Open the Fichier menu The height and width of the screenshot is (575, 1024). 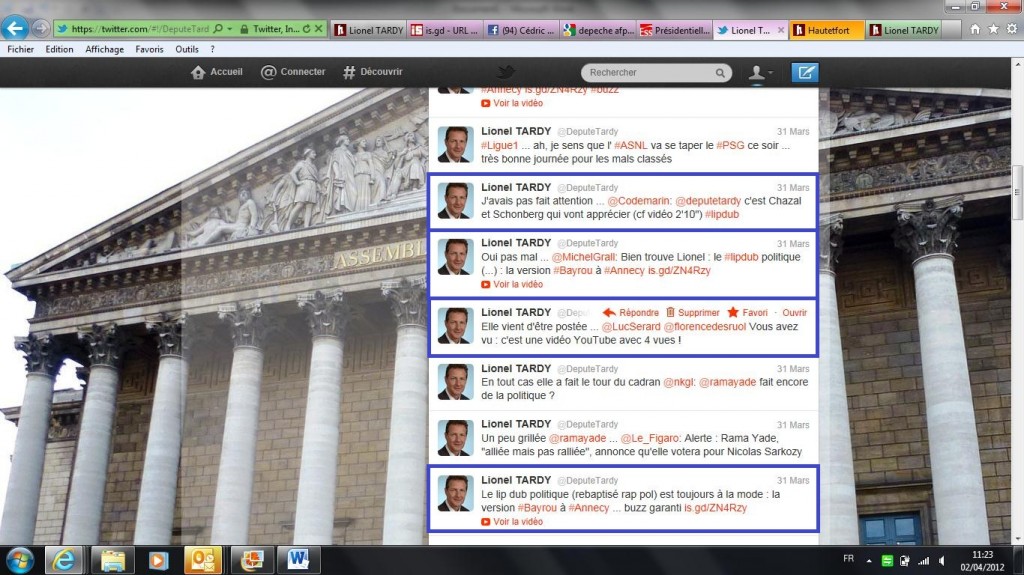[x=20, y=49]
